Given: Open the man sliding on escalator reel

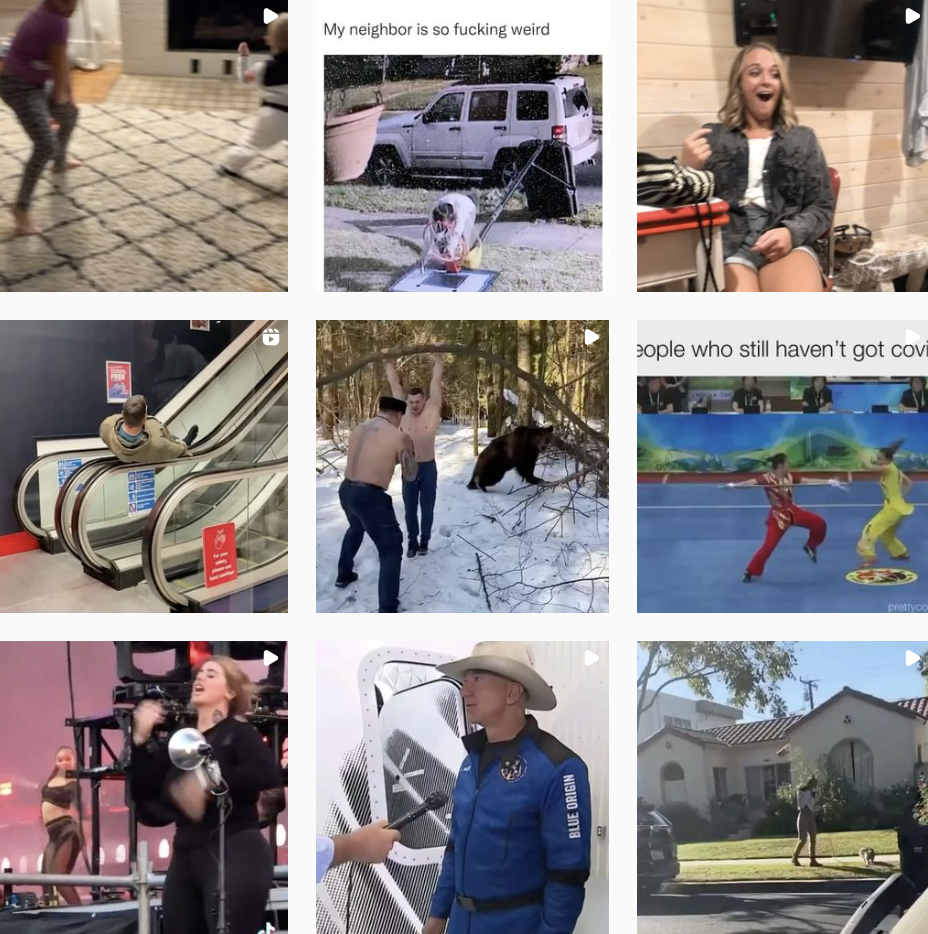Looking at the screenshot, I should 144,466.
